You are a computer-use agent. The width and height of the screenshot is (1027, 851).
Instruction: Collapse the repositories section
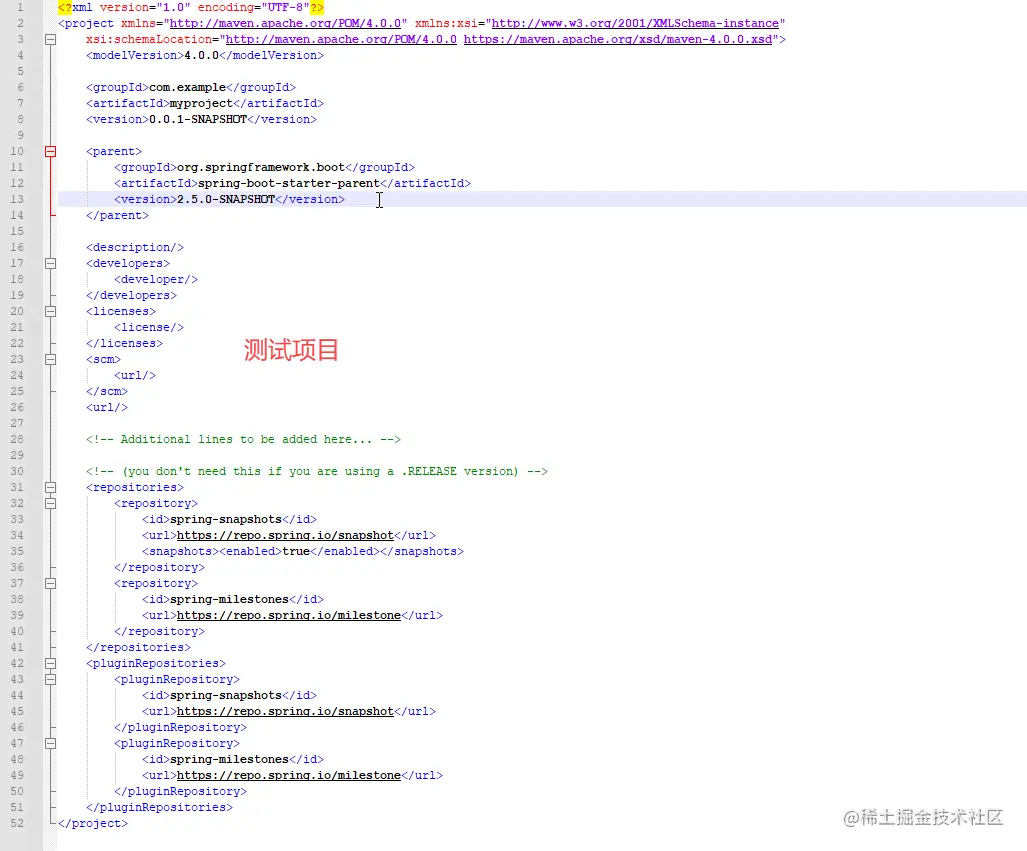(50, 487)
